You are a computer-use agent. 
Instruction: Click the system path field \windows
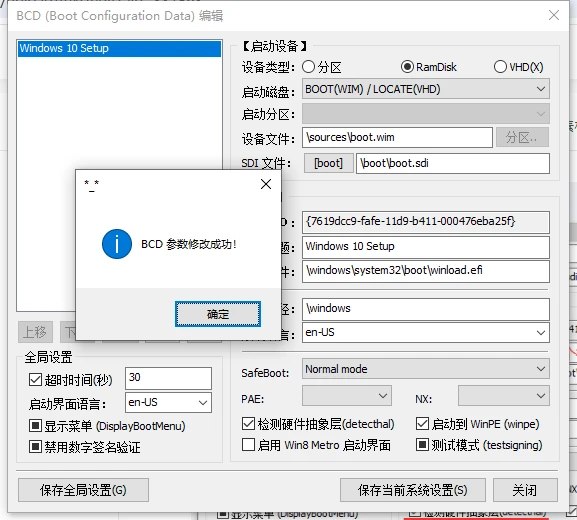coord(426,309)
